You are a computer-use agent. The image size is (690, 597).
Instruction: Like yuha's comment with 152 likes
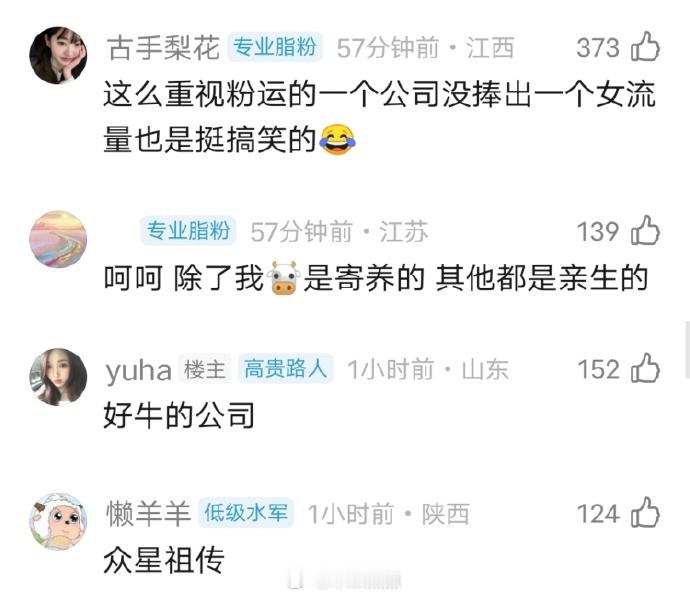(645, 368)
